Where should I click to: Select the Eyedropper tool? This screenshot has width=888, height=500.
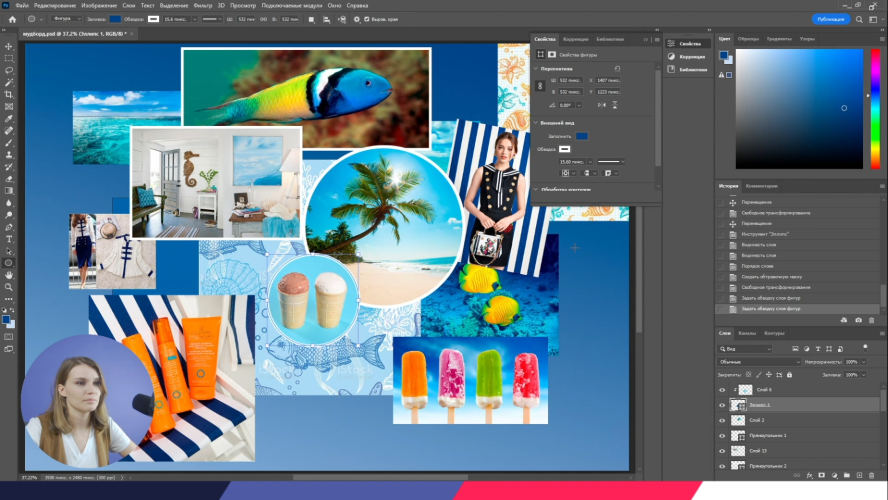click(8, 118)
